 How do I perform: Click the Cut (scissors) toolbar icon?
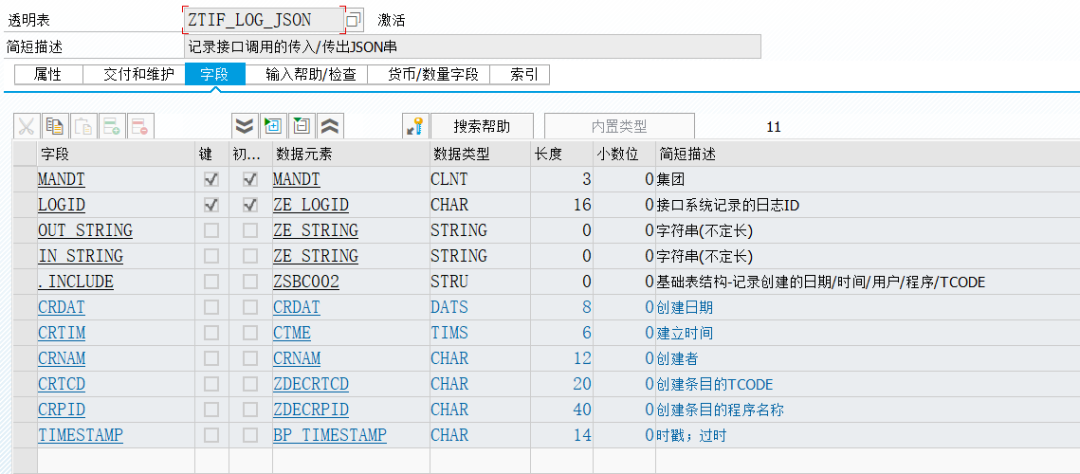(26, 126)
